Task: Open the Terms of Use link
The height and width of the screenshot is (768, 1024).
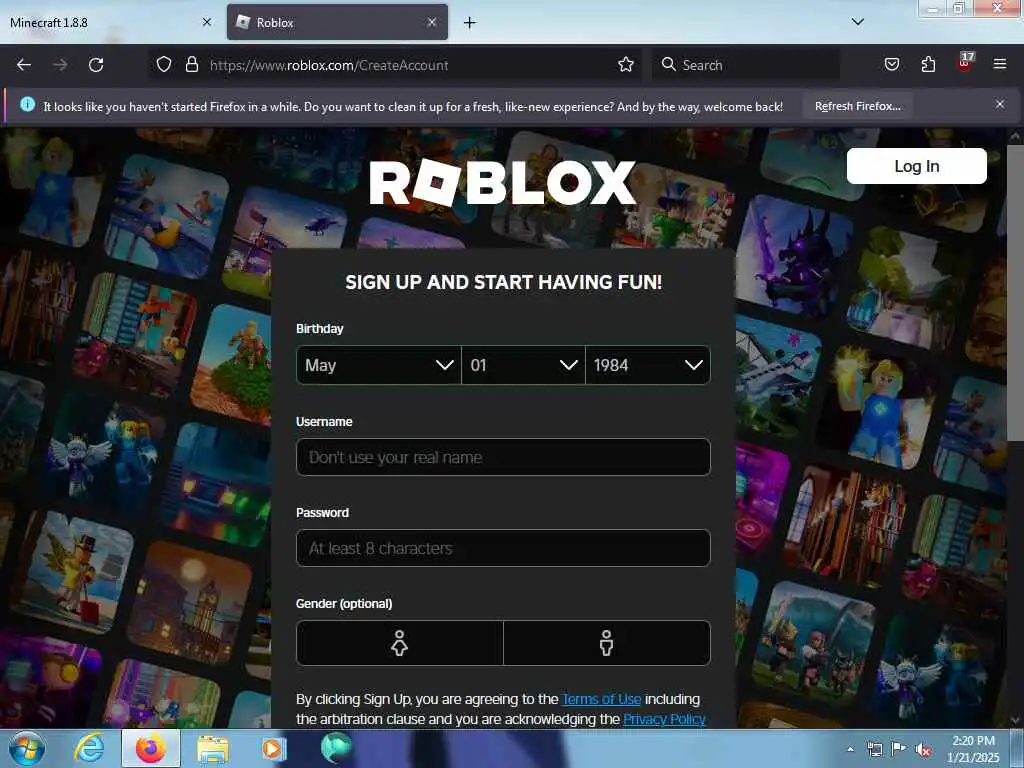Action: pyautogui.click(x=601, y=699)
